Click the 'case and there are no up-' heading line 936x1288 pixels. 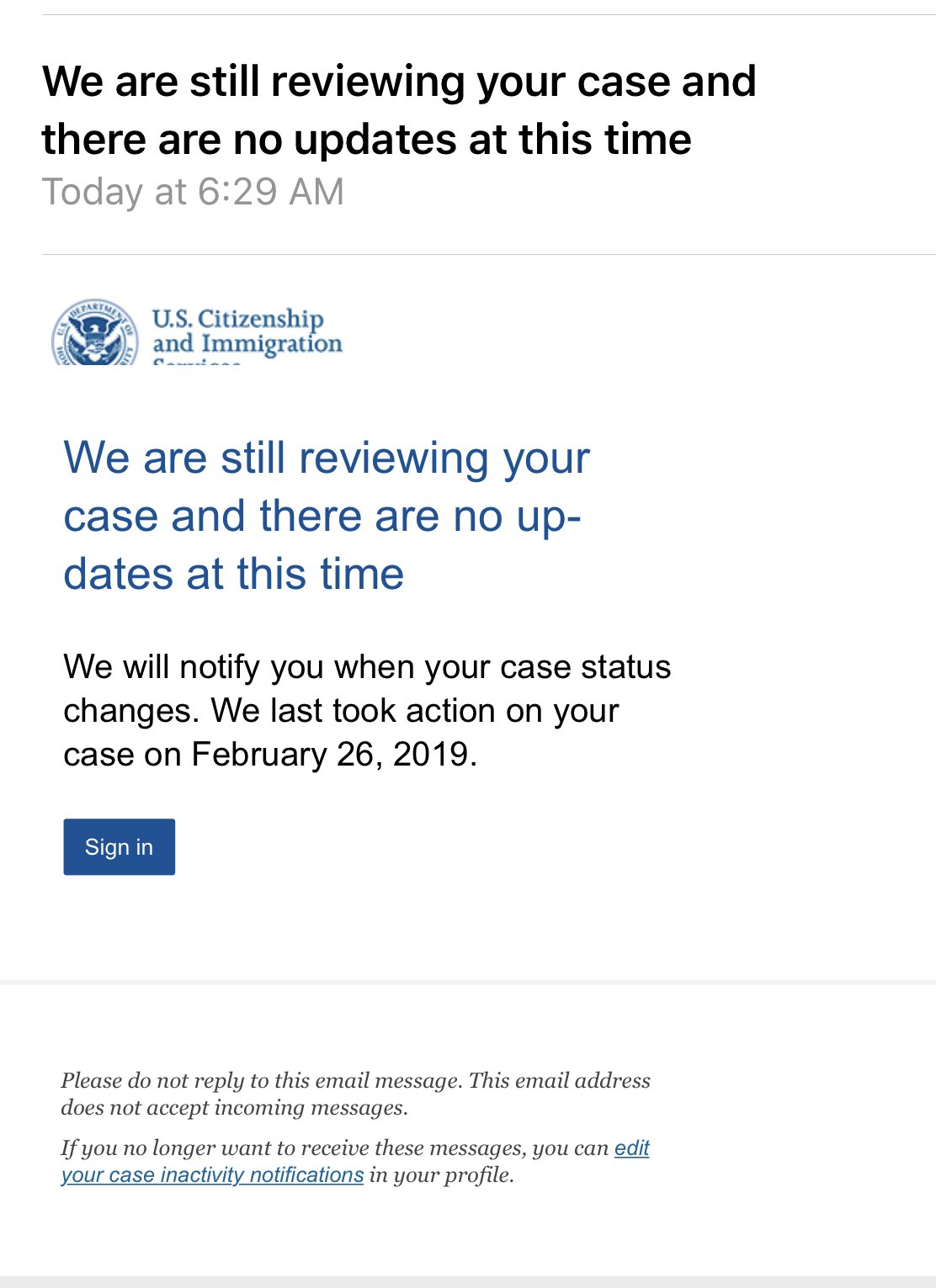click(x=322, y=516)
